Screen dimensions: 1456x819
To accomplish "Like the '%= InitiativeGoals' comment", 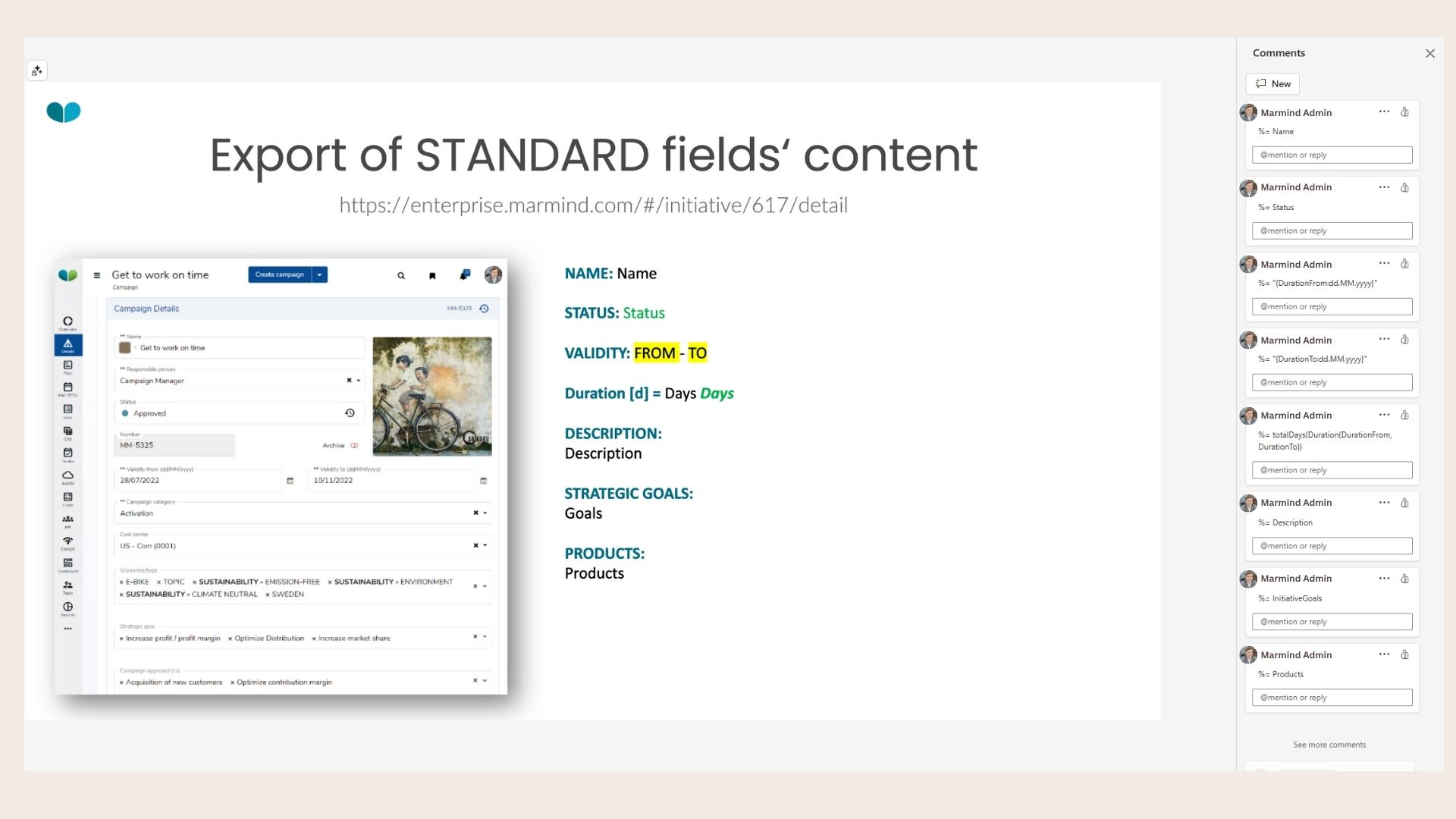I will click(x=1404, y=579).
